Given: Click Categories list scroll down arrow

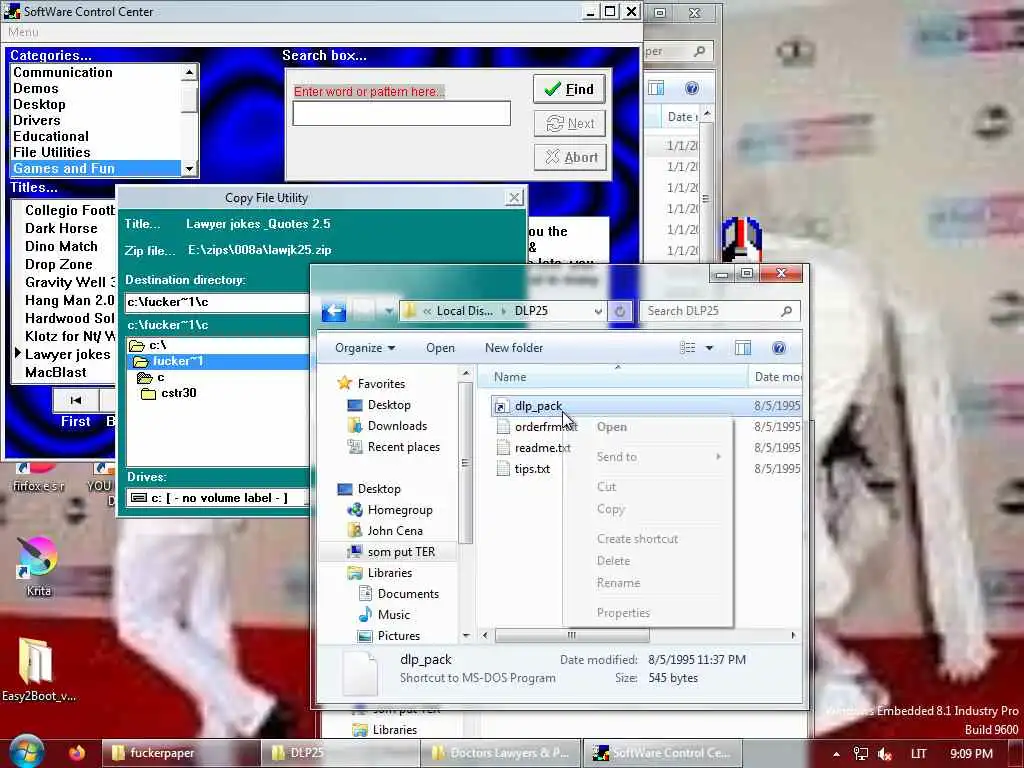Looking at the screenshot, I should point(189,169).
